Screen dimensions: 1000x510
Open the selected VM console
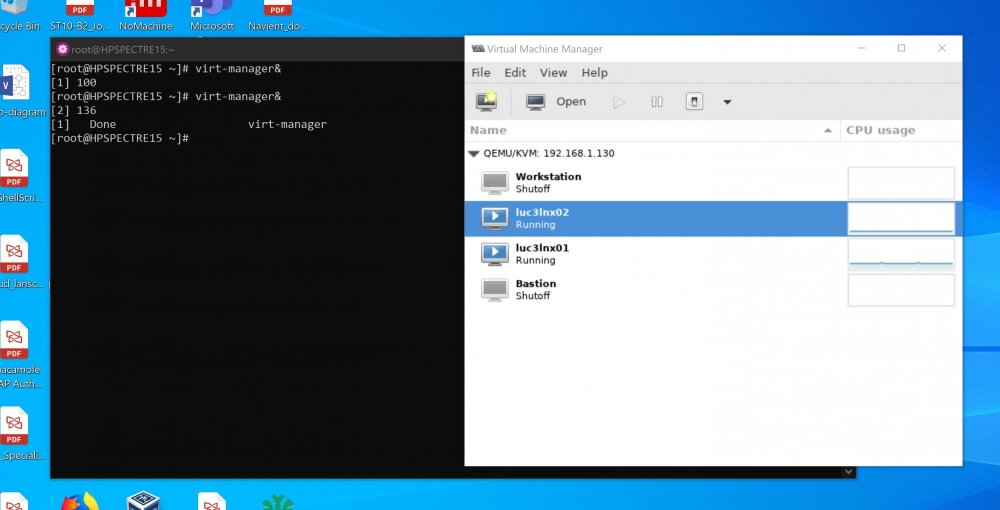[x=555, y=101]
